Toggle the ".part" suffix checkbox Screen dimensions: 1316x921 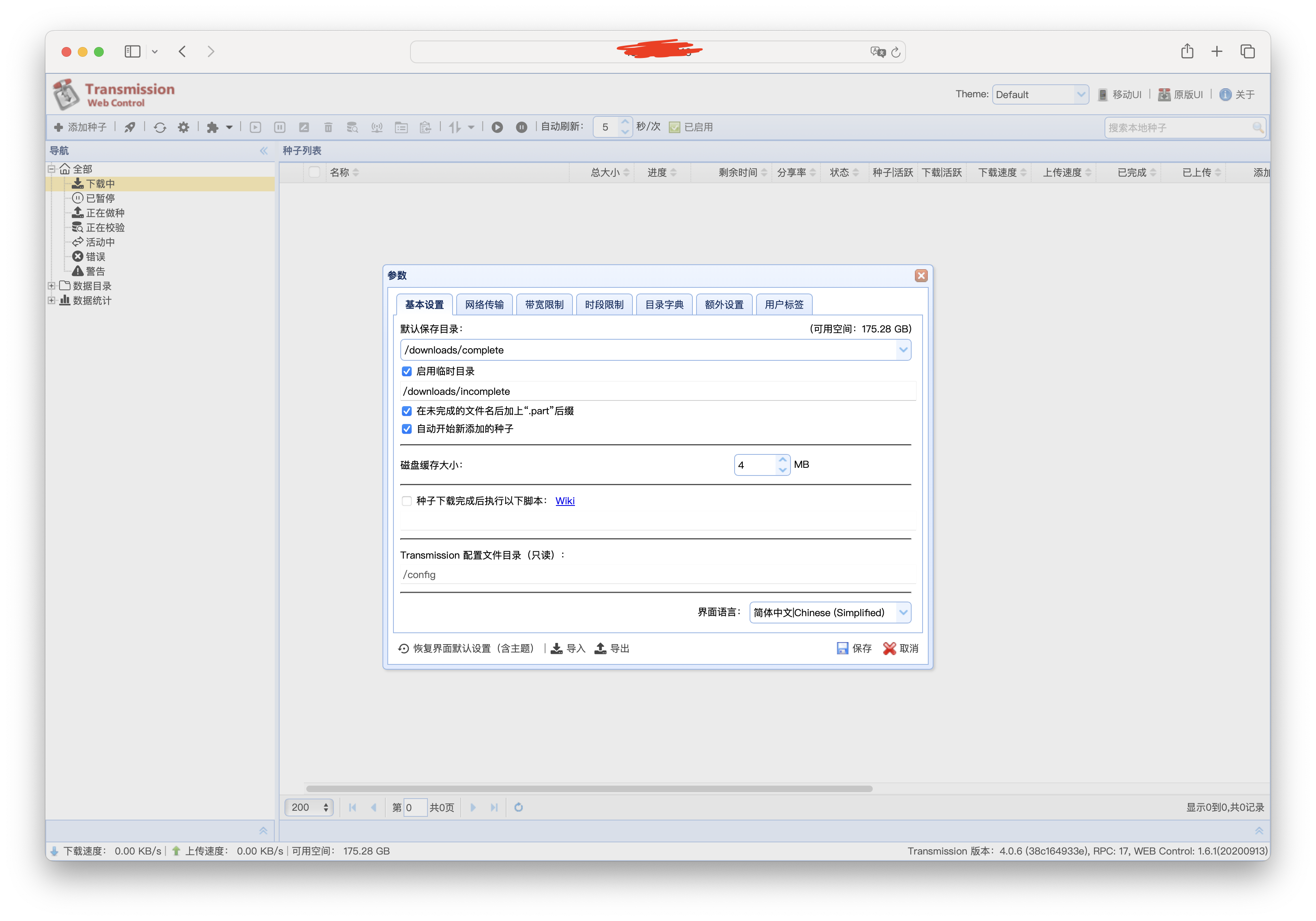tap(407, 411)
